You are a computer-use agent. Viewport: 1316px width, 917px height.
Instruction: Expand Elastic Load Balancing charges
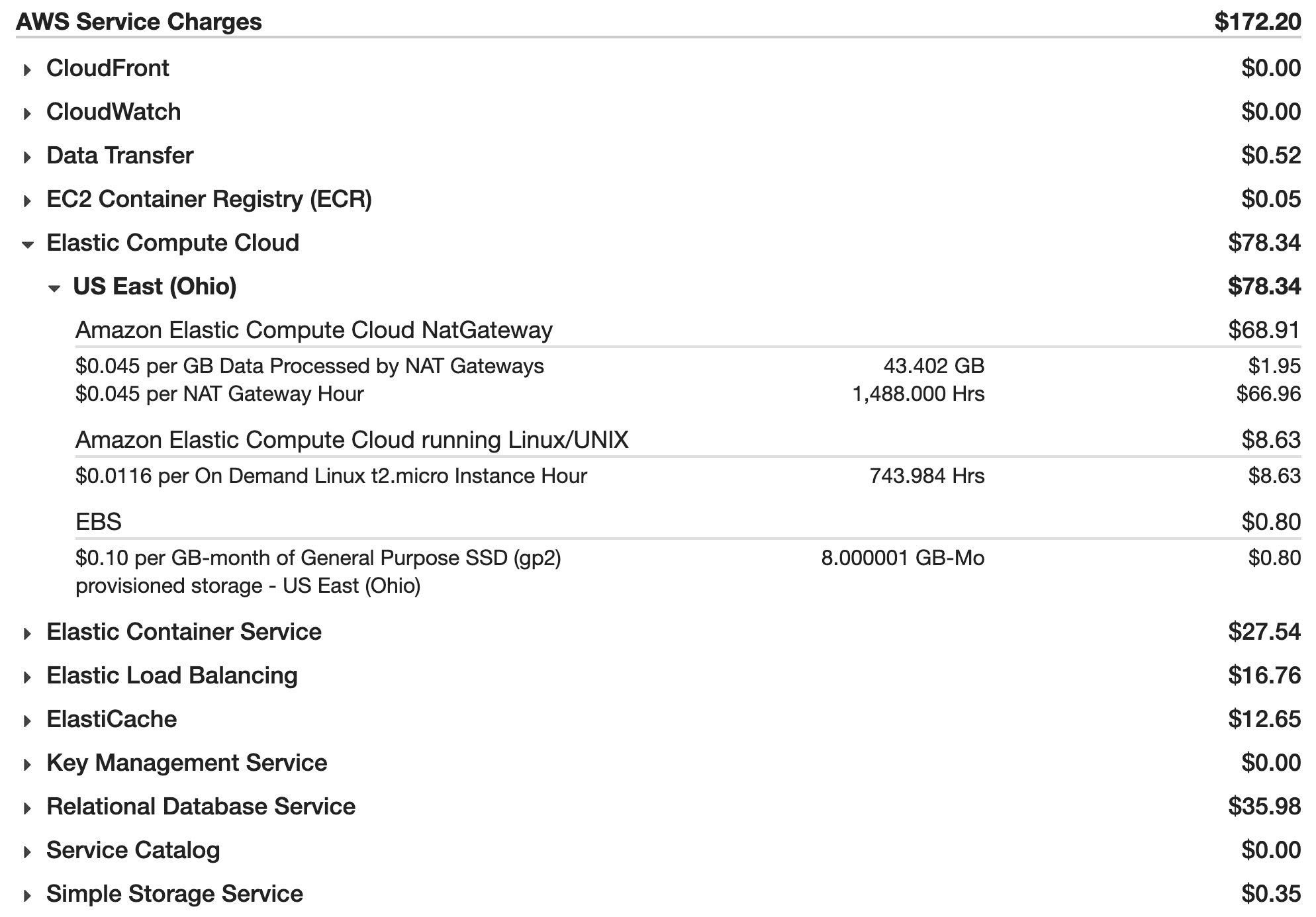pyautogui.click(x=27, y=677)
